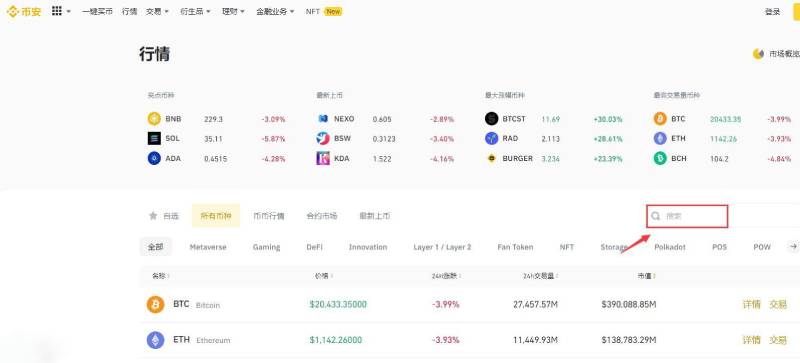The height and width of the screenshot is (363, 800).
Task: Sort table by 价格 column
Action: 324,276
